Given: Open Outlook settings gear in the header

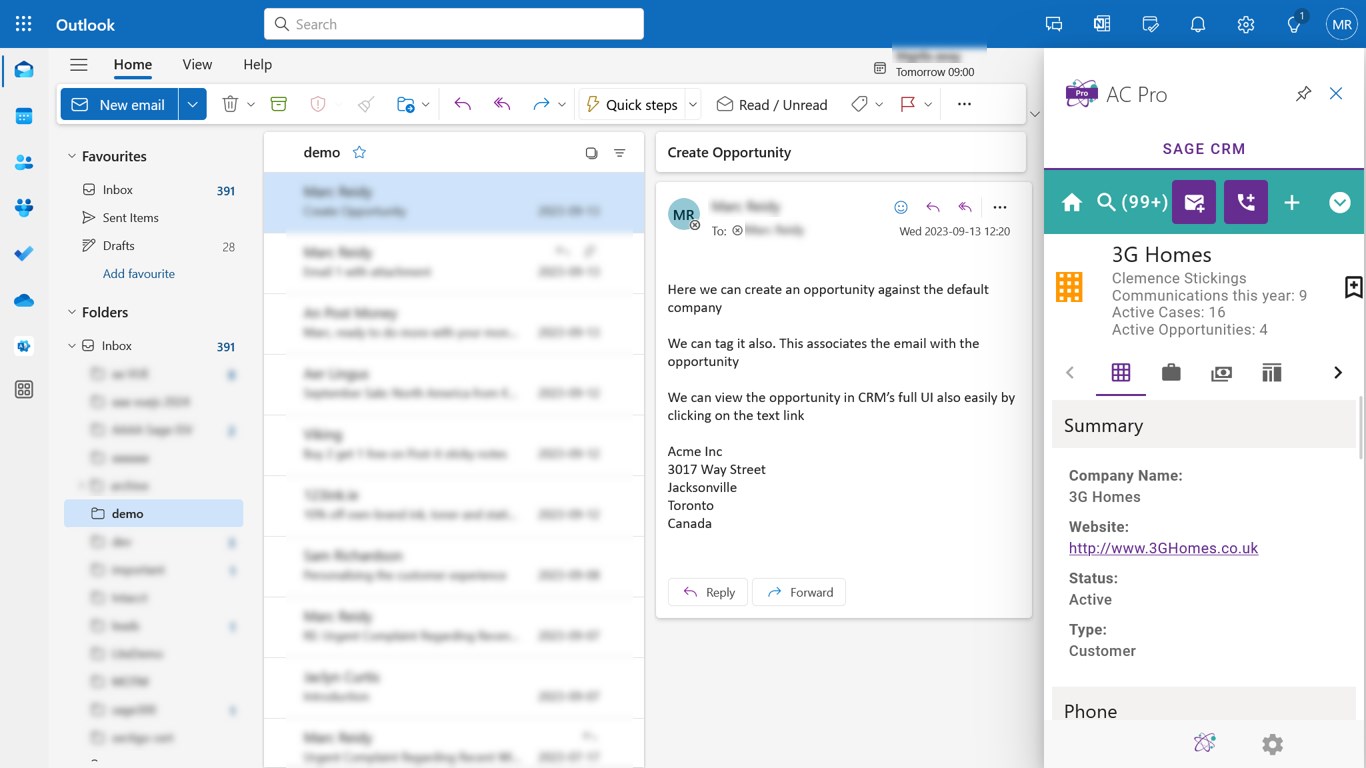Looking at the screenshot, I should tap(1246, 24).
